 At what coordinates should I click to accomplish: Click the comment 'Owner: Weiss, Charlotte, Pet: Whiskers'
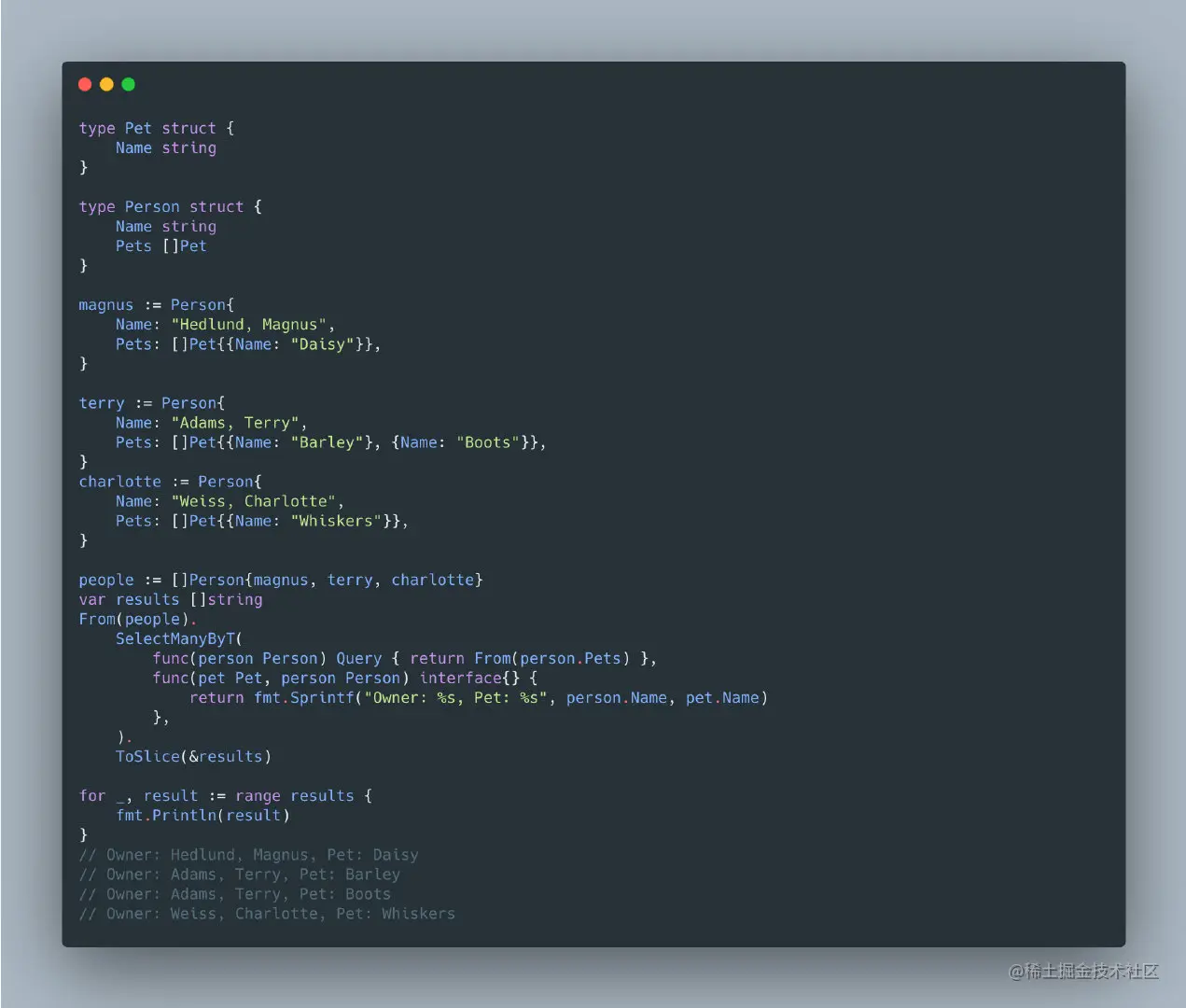point(267,913)
